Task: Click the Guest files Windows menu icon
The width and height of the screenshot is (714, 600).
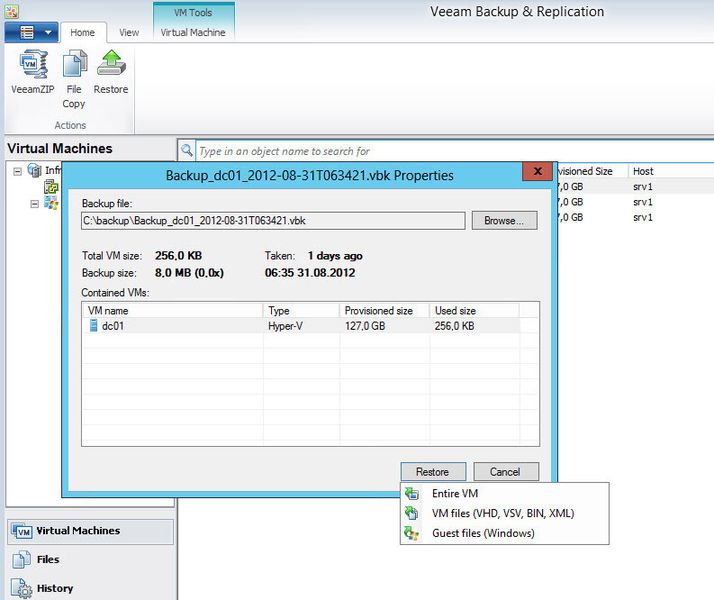Action: (412, 533)
